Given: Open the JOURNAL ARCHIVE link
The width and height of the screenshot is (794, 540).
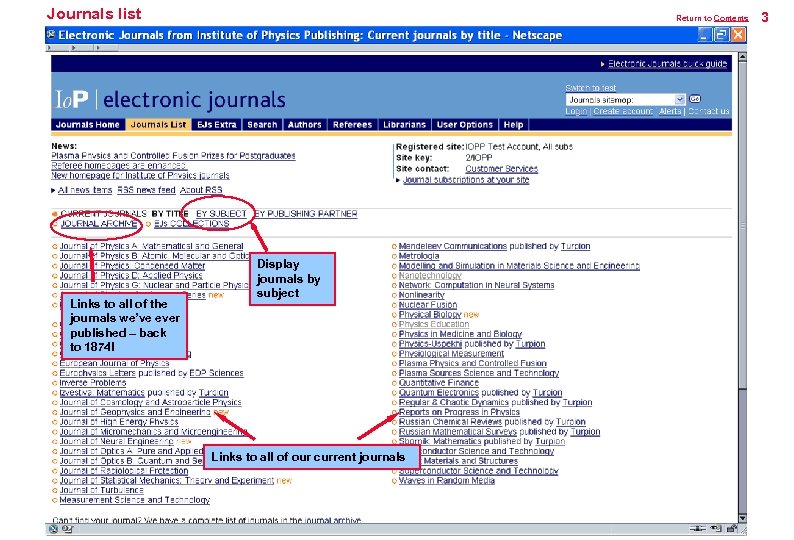Looking at the screenshot, I should [98, 223].
